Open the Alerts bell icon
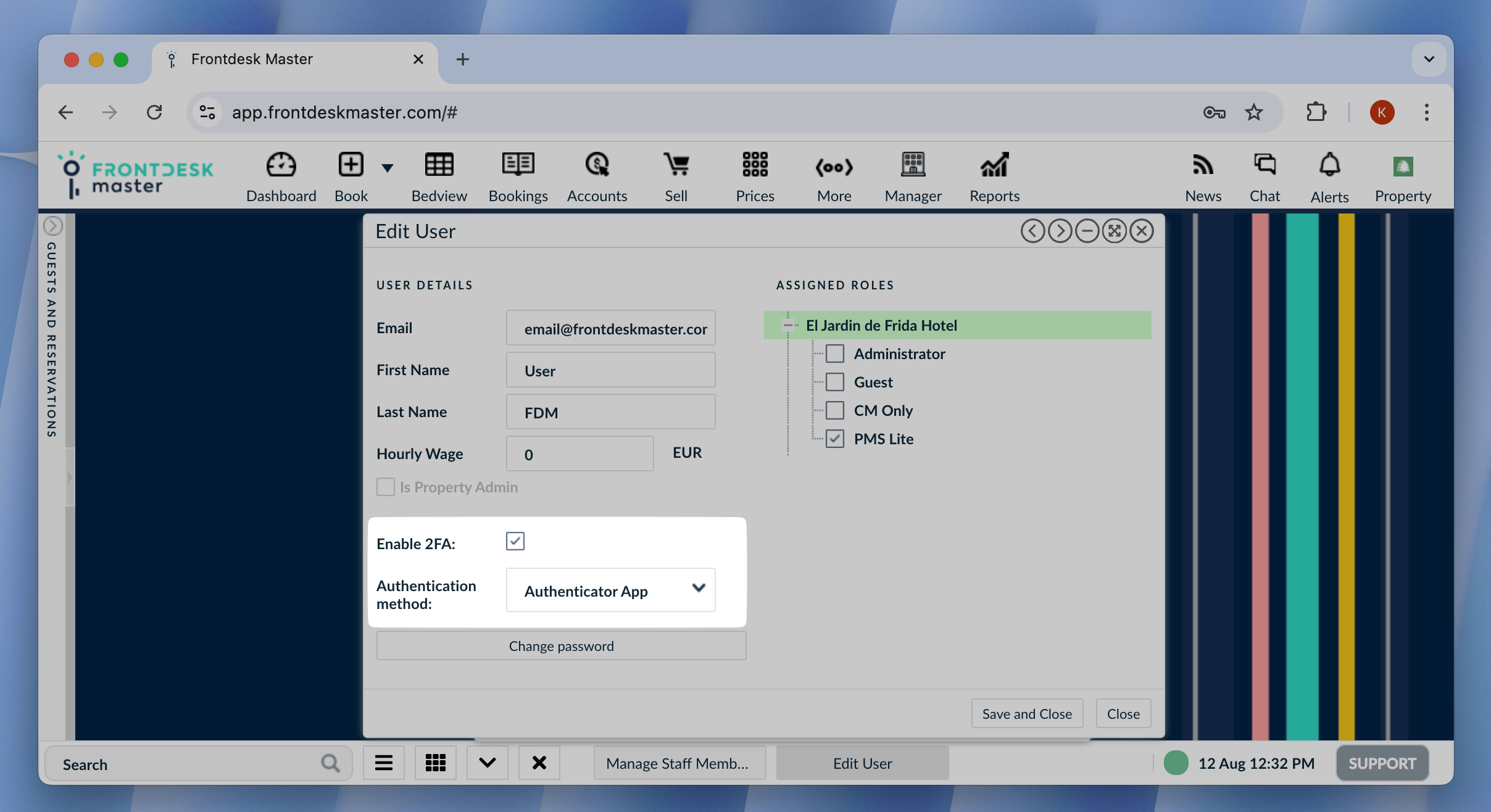 click(x=1329, y=165)
